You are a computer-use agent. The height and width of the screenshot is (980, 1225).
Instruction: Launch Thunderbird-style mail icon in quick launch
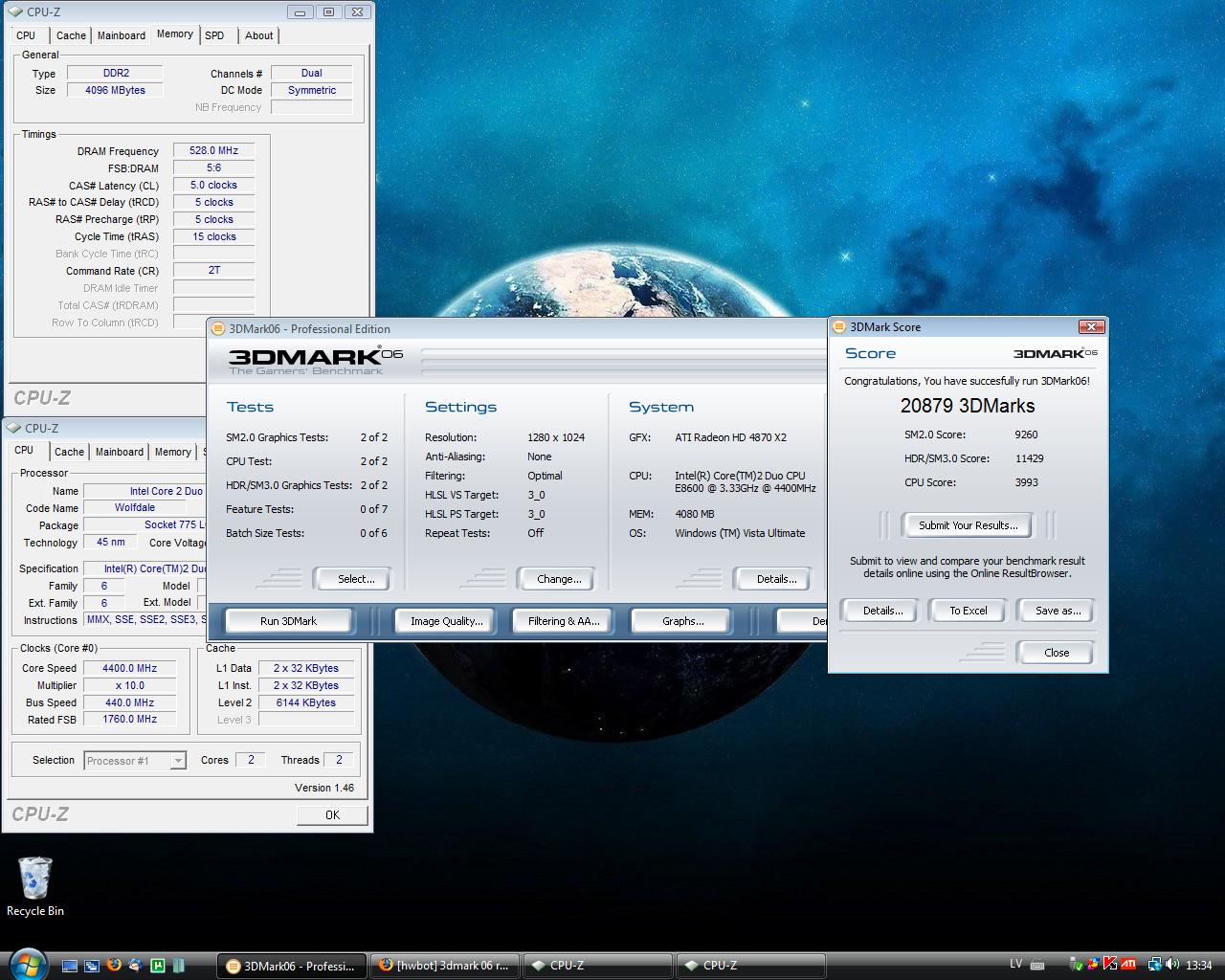135,966
